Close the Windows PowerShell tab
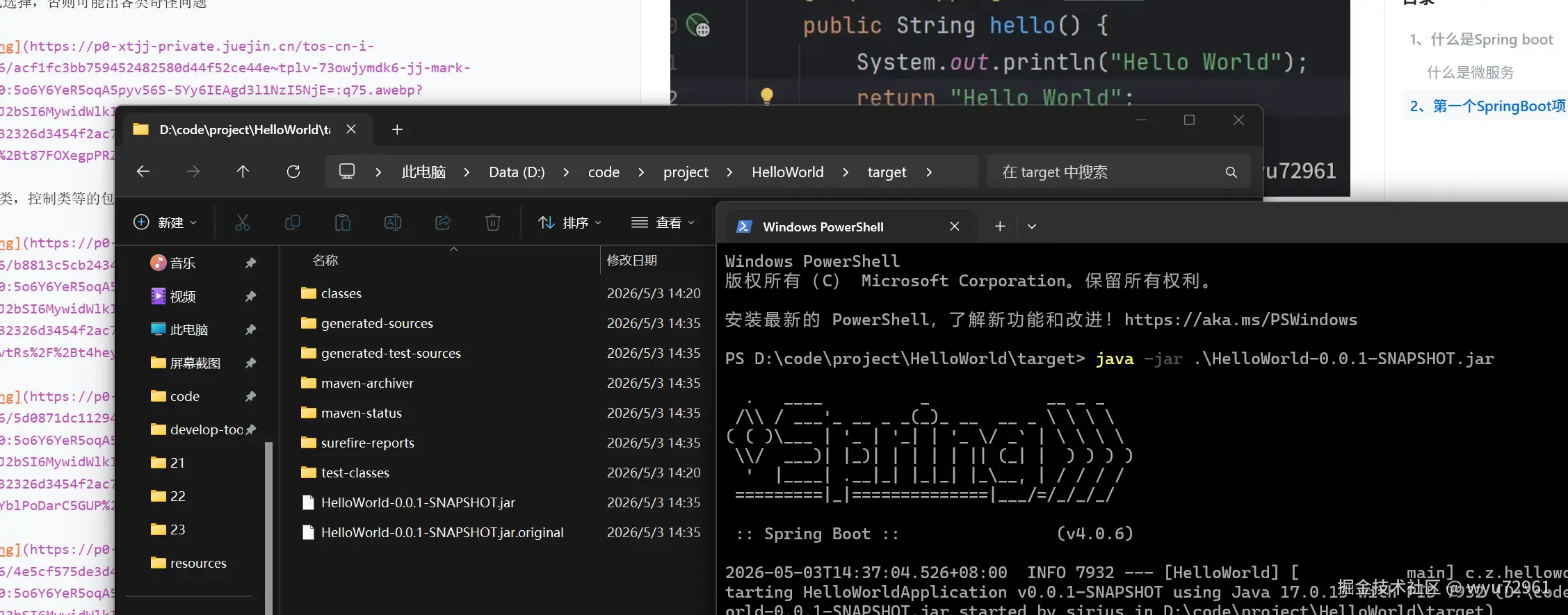Screen dimensions: 1568x615 point(955,227)
